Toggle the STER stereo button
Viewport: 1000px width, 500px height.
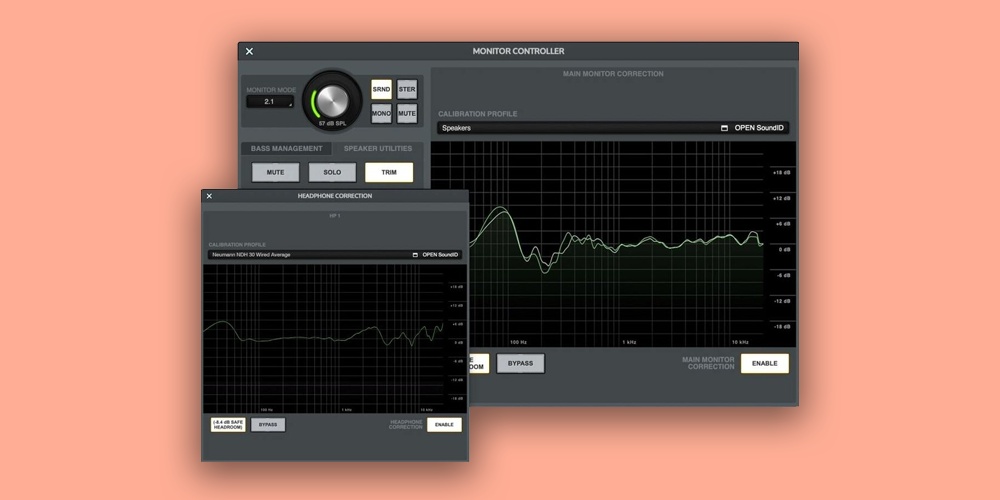click(x=406, y=89)
